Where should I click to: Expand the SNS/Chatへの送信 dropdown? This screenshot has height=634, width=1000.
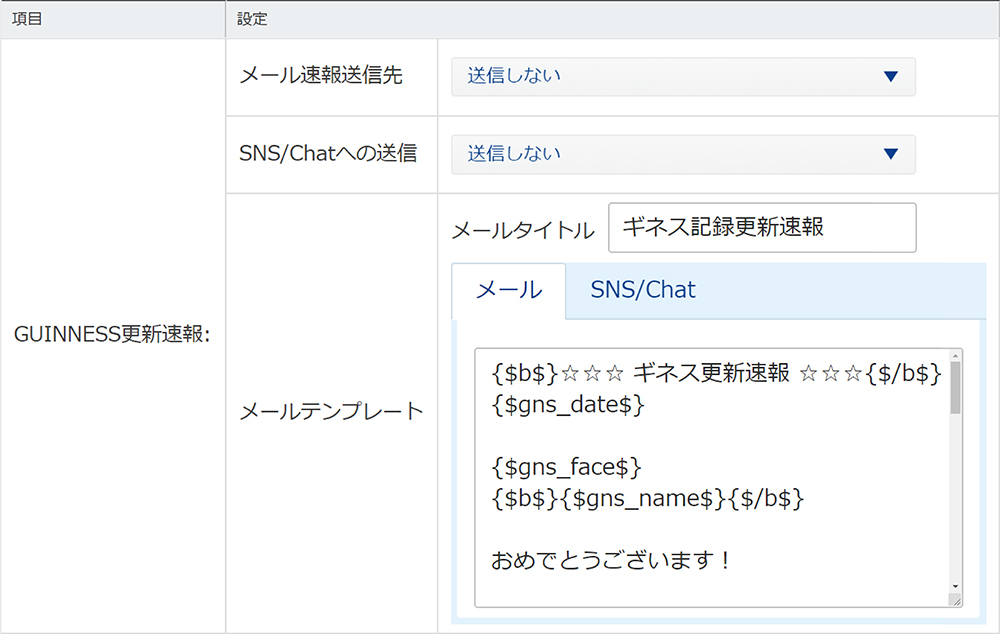click(x=682, y=154)
